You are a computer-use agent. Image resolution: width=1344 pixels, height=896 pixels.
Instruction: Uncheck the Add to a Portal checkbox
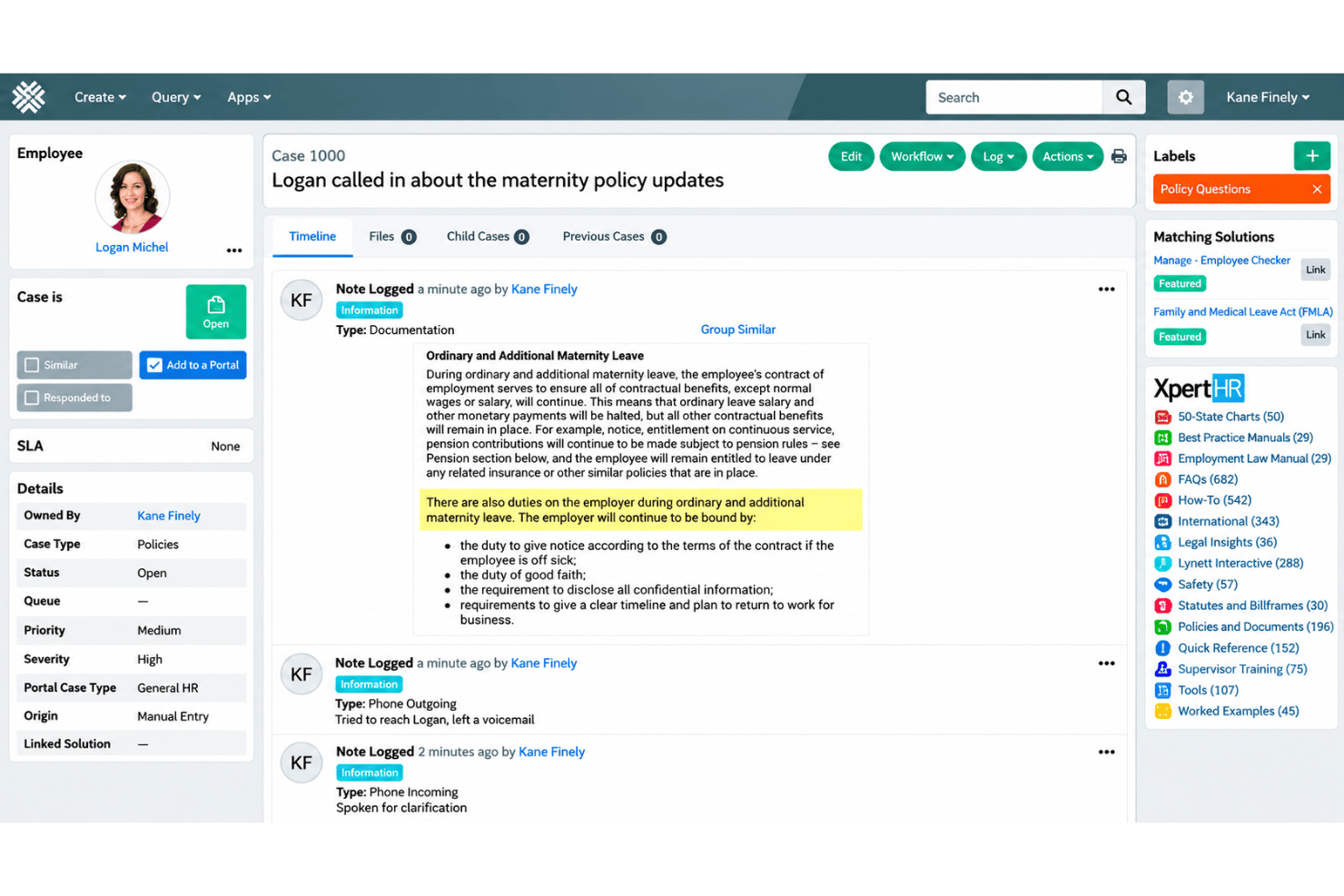point(154,365)
